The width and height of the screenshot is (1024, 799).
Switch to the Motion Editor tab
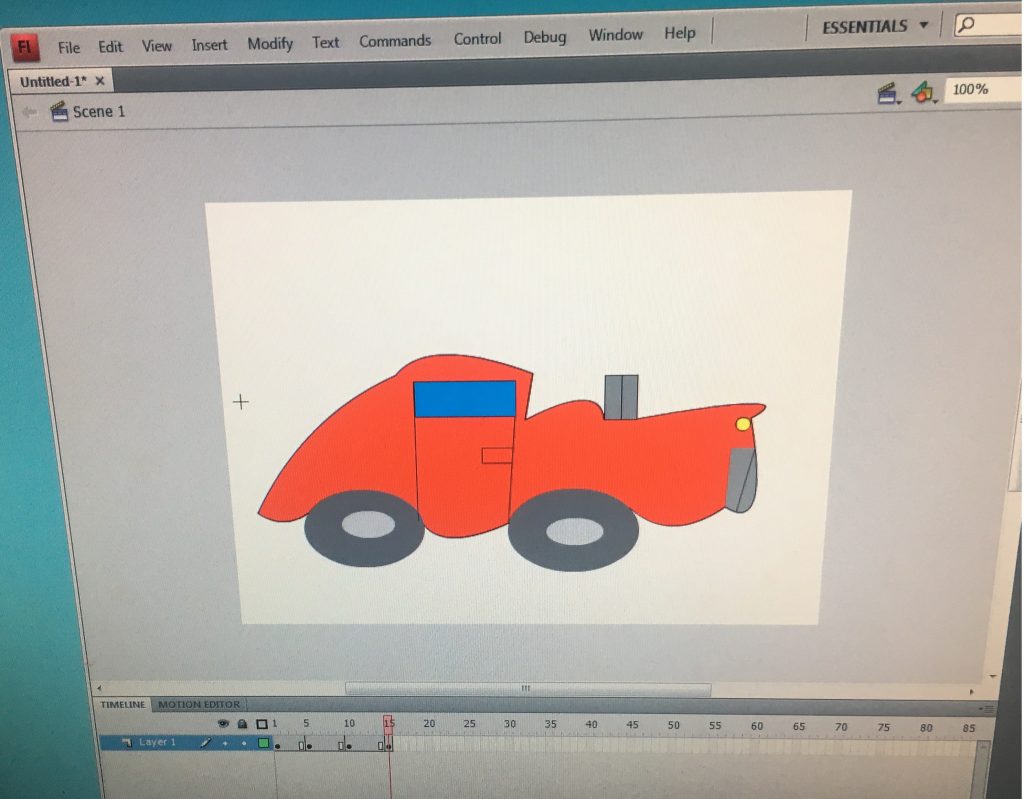pyautogui.click(x=199, y=704)
